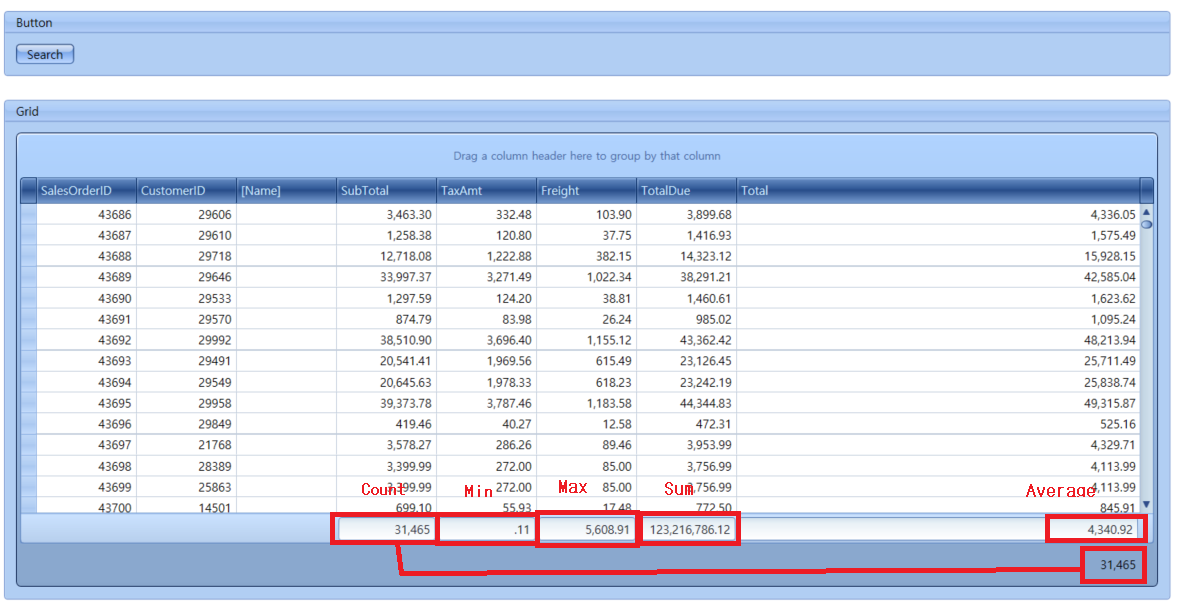Click the bottom count field showing 31,465

point(1113,565)
